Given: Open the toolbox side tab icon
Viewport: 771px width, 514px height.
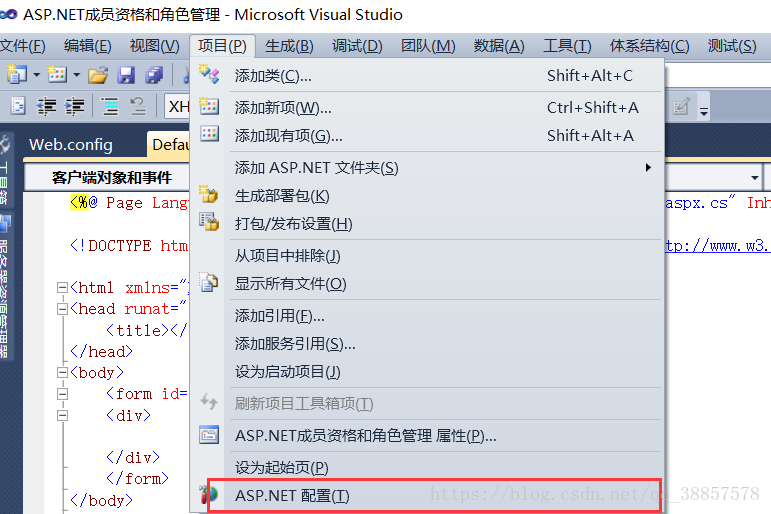Looking at the screenshot, I should click(x=5, y=145).
